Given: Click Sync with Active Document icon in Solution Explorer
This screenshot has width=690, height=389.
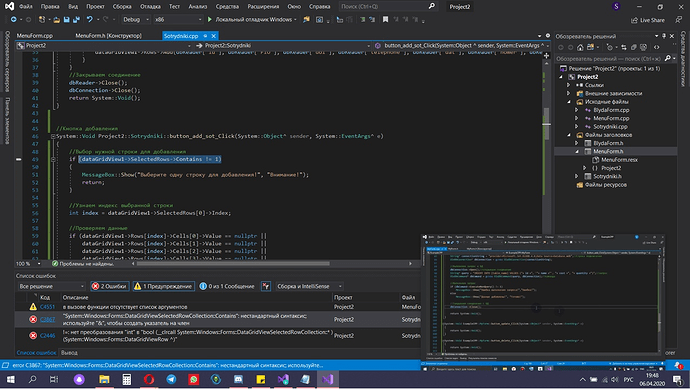Looking at the screenshot, I should point(624,48).
